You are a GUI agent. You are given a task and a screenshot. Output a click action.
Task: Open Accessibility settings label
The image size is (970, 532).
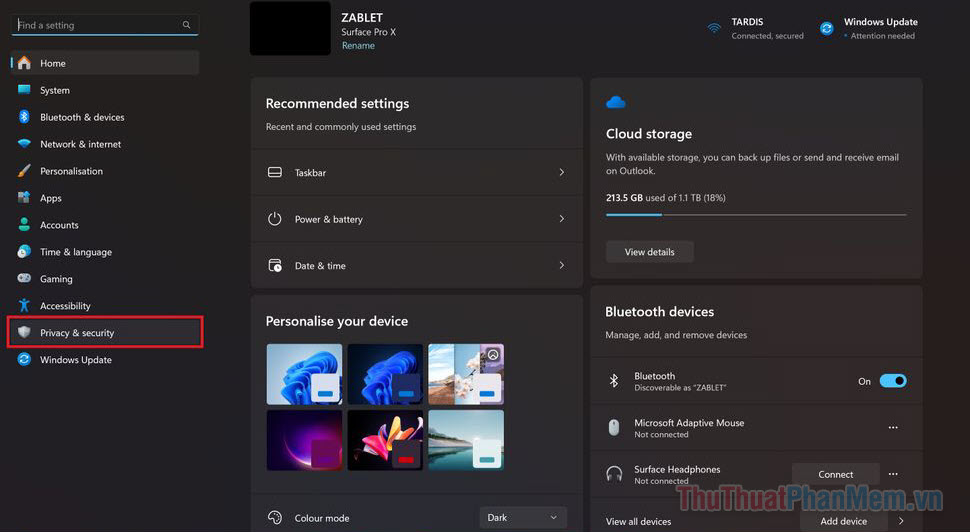tap(65, 306)
